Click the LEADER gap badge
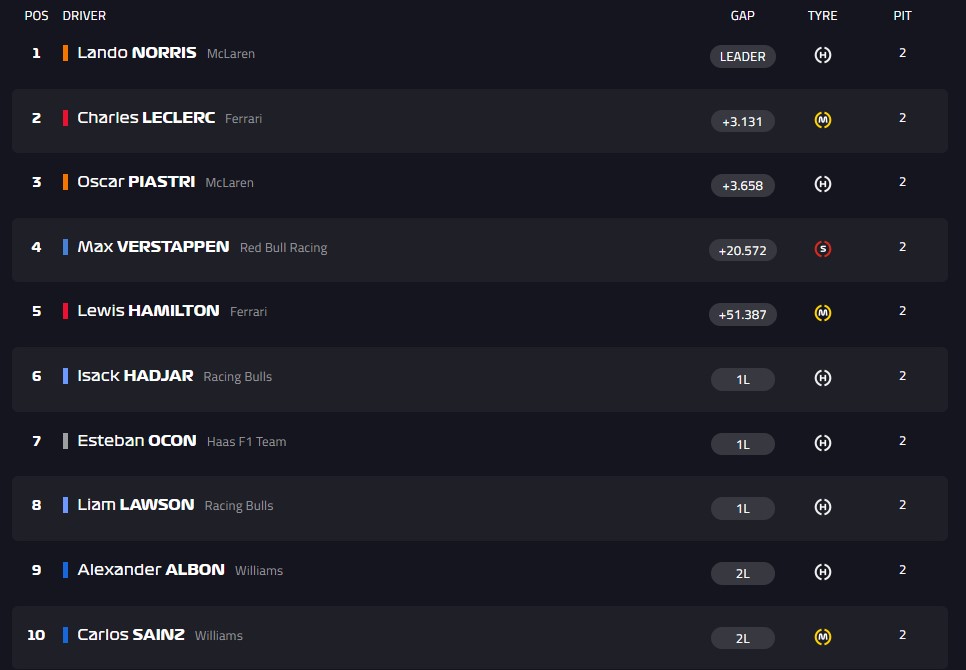This screenshot has height=670, width=966. pyautogui.click(x=742, y=57)
